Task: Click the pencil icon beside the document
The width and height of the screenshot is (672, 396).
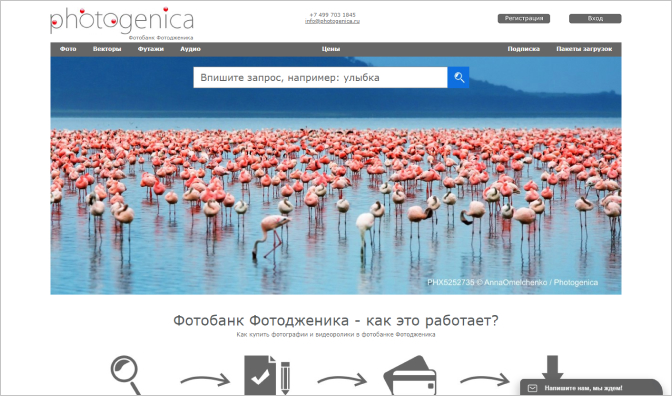Action: point(285,378)
